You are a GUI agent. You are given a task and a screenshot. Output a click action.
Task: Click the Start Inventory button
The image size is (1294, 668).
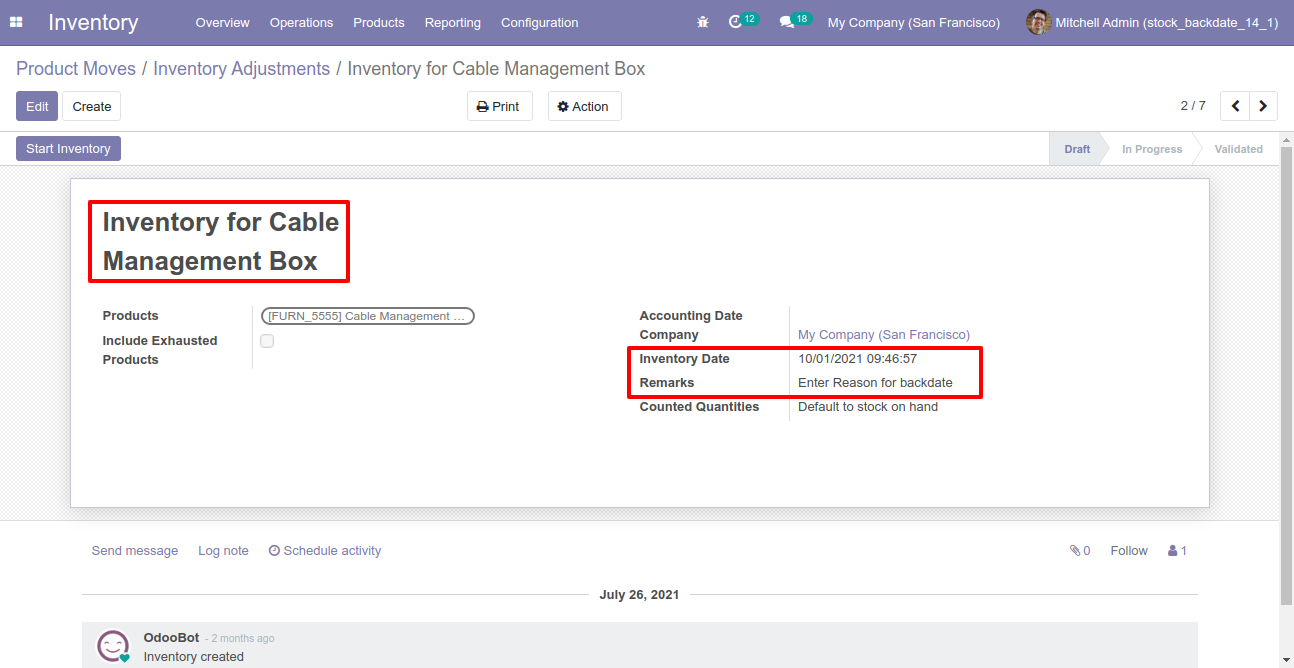(68, 149)
